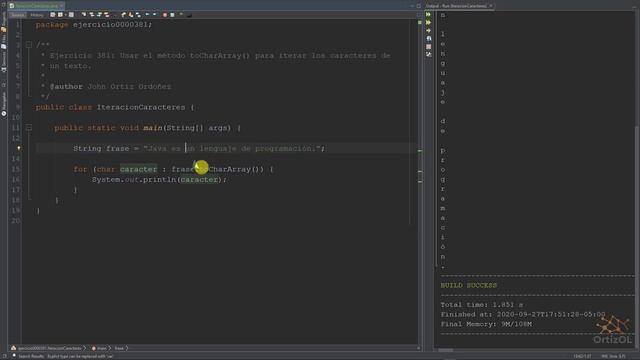Click the output Settings wrench icon
Viewport: 640px width, 360px height.
(x=428, y=54)
